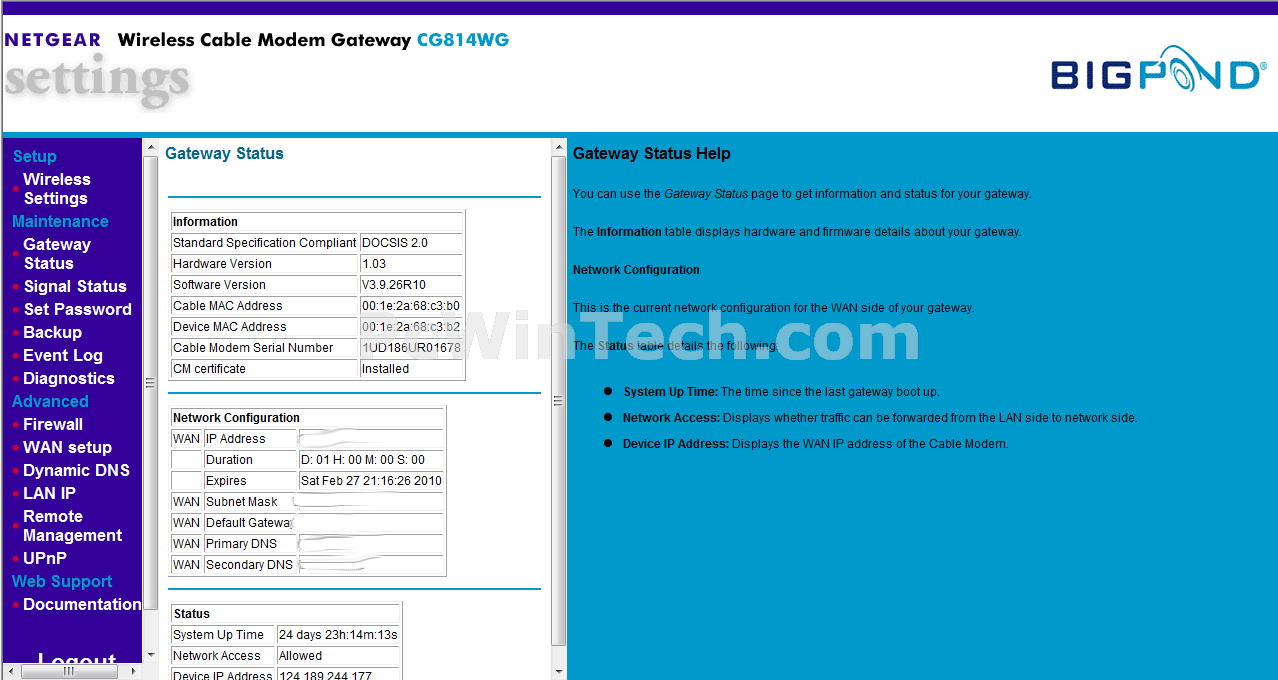
Task: Click the Cable Modem Serial Number label
Action: pyautogui.click(x=253, y=348)
